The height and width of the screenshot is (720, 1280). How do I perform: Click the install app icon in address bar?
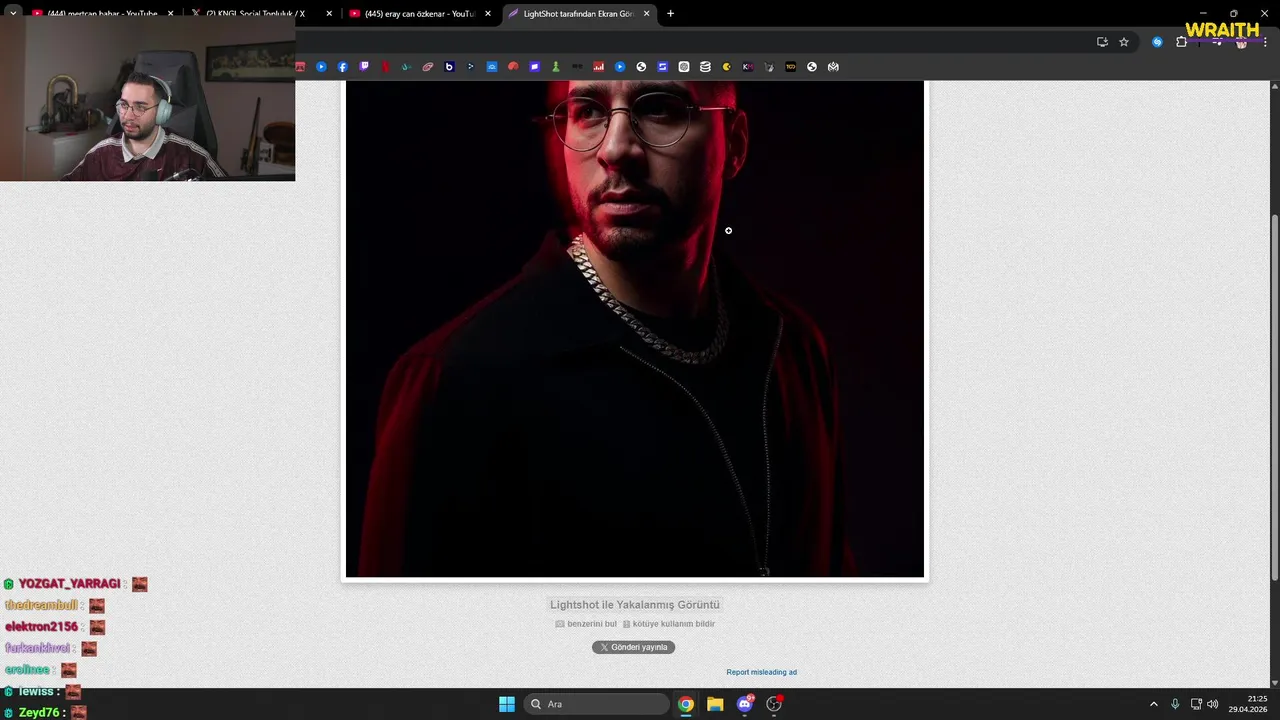(1102, 42)
